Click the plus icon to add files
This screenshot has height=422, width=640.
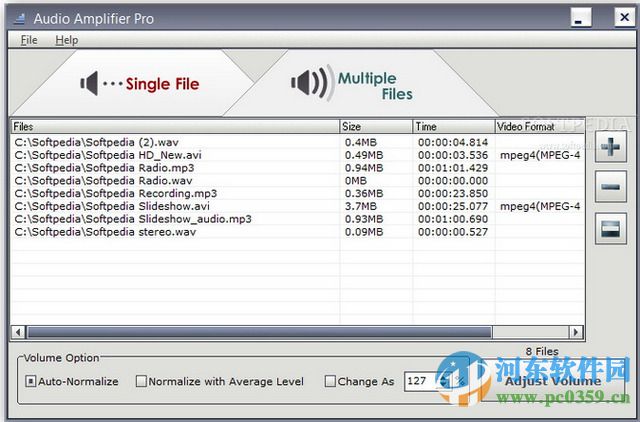click(611, 147)
